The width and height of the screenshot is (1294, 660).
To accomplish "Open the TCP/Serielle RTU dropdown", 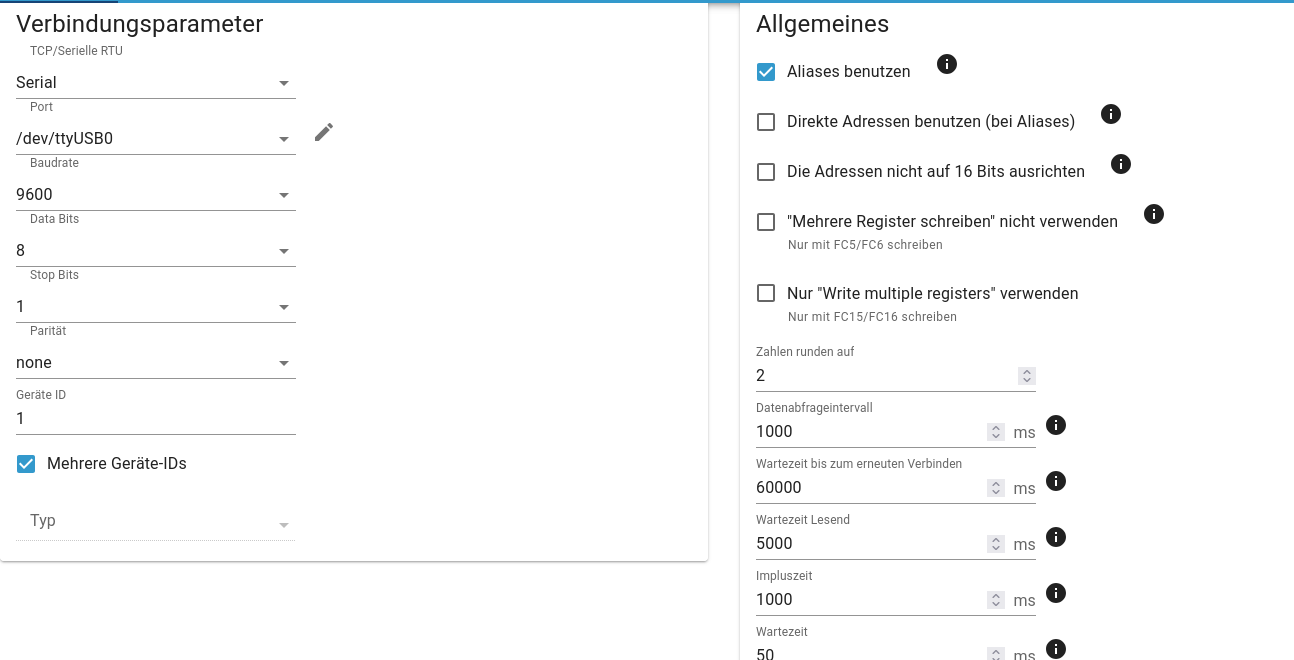I will click(x=155, y=83).
